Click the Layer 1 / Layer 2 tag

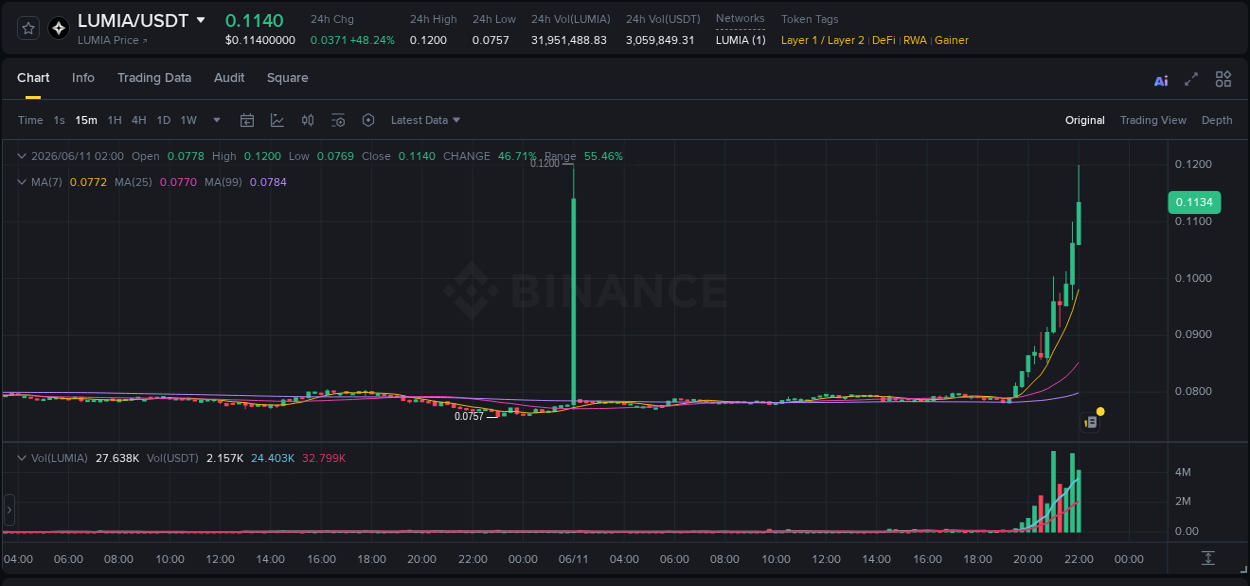[822, 40]
